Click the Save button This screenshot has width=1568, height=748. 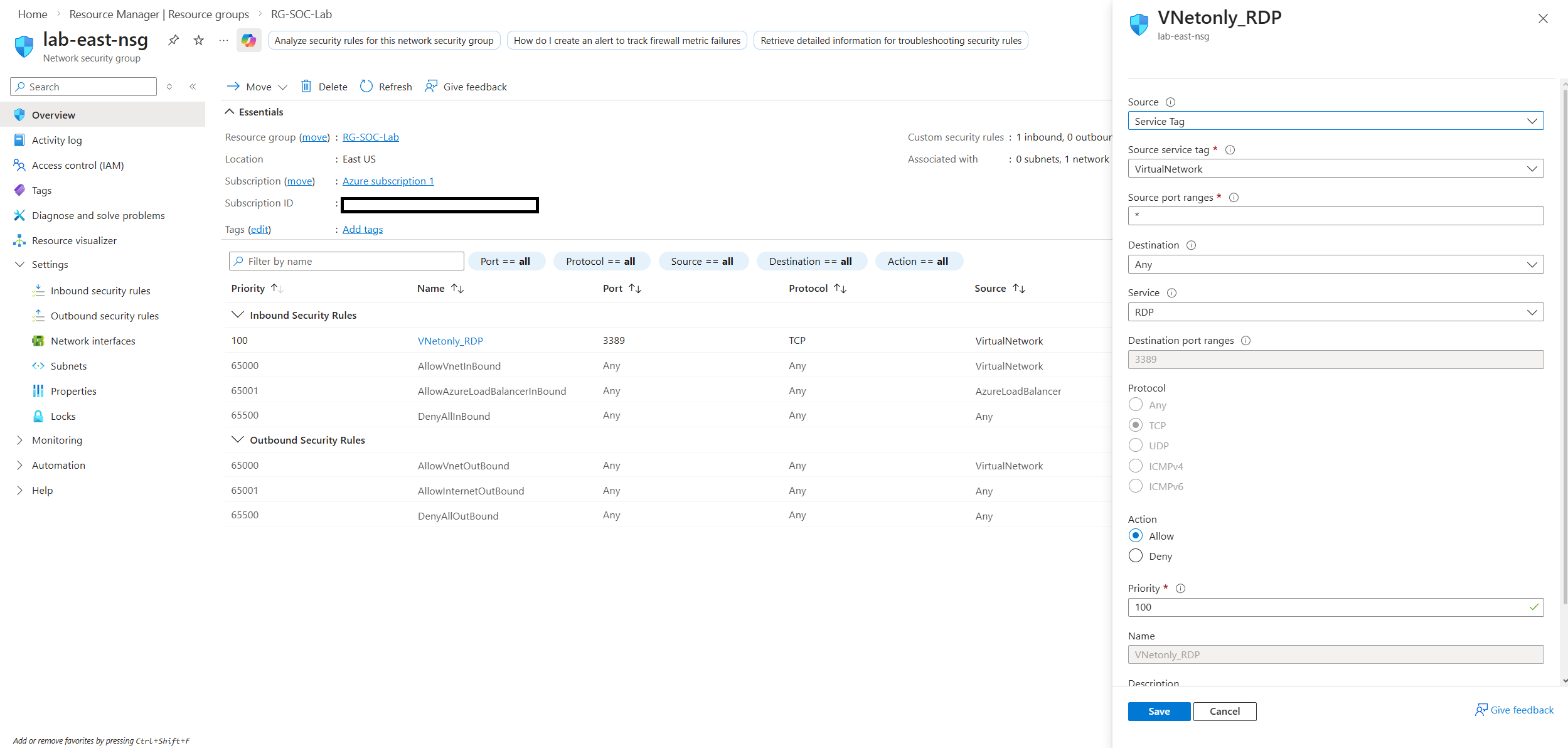1158,712
